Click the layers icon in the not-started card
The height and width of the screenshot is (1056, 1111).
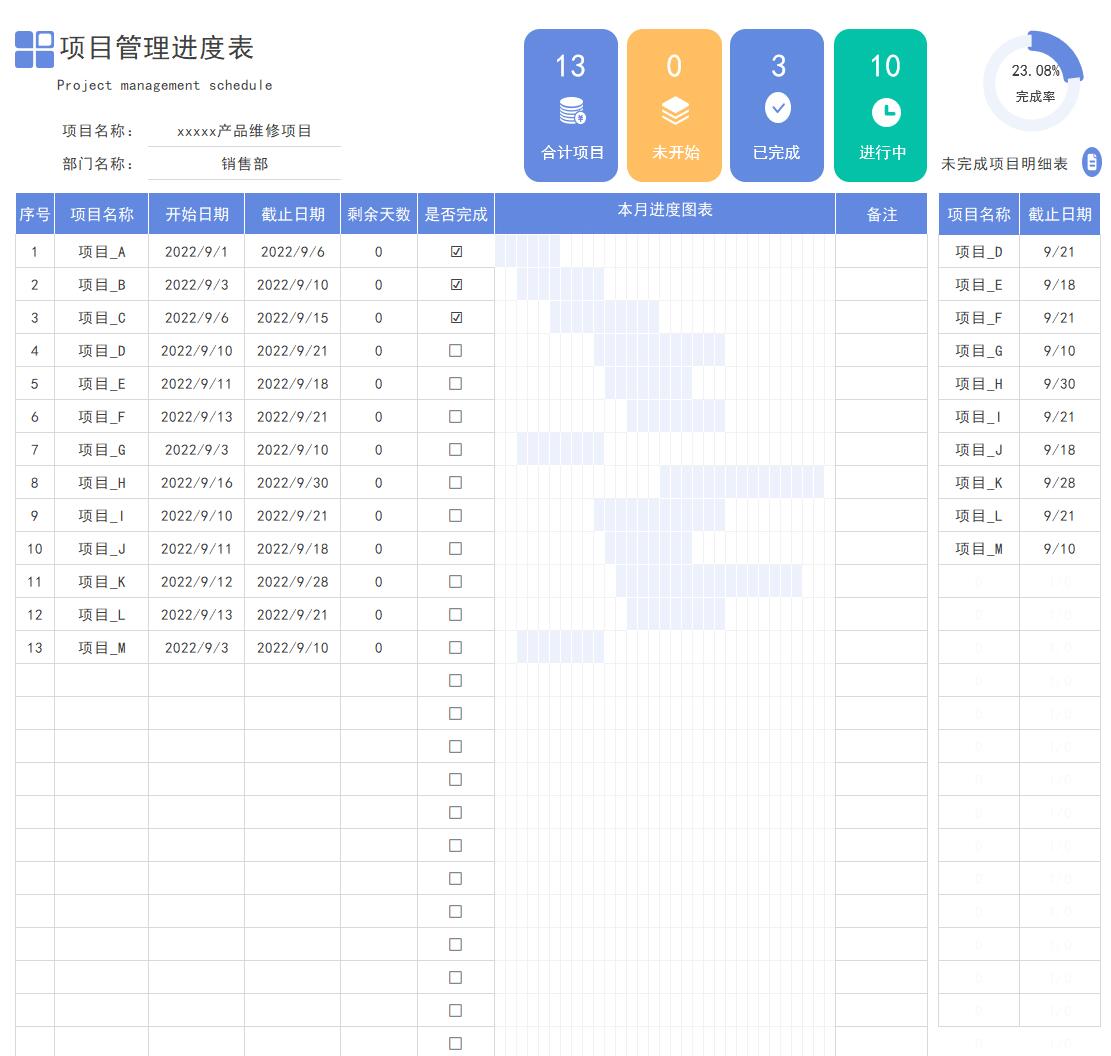pos(675,111)
